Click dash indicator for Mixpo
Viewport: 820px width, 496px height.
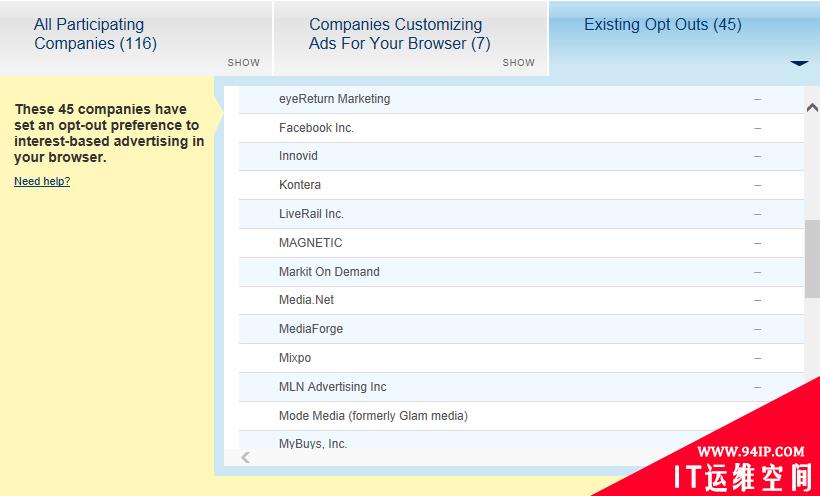click(x=757, y=358)
